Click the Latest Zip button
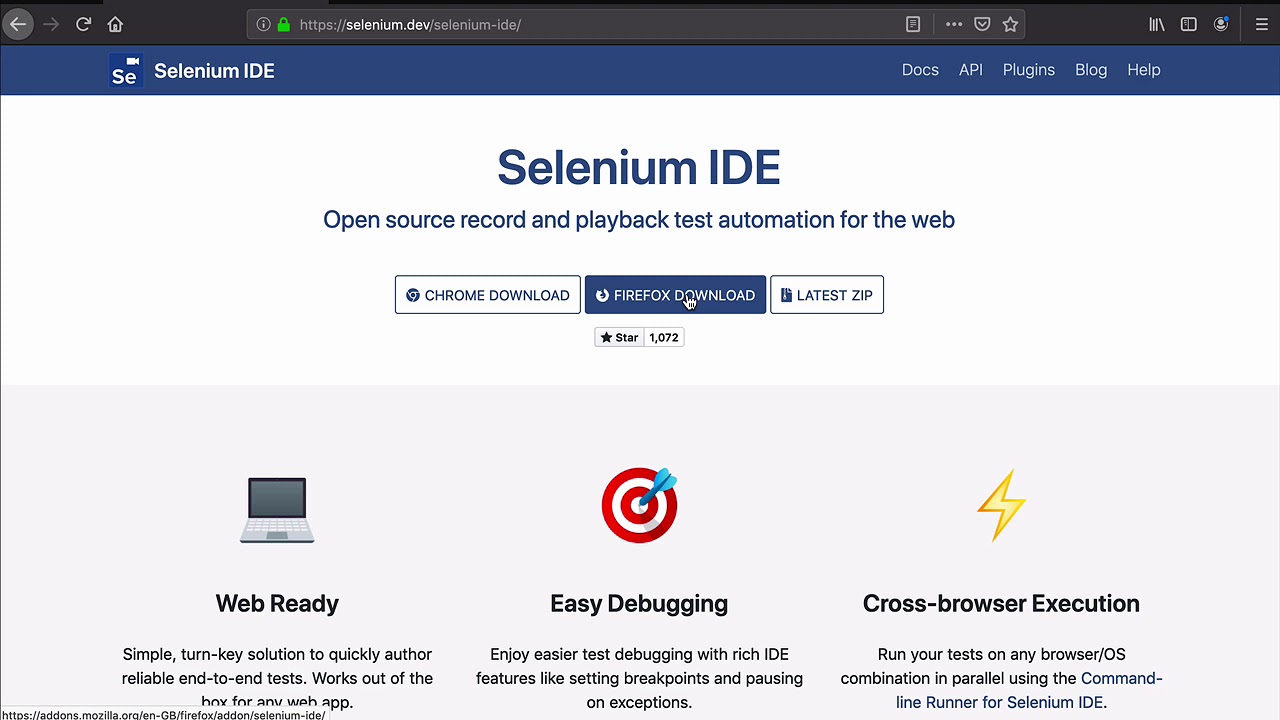Viewport: 1280px width, 720px height. (x=827, y=295)
